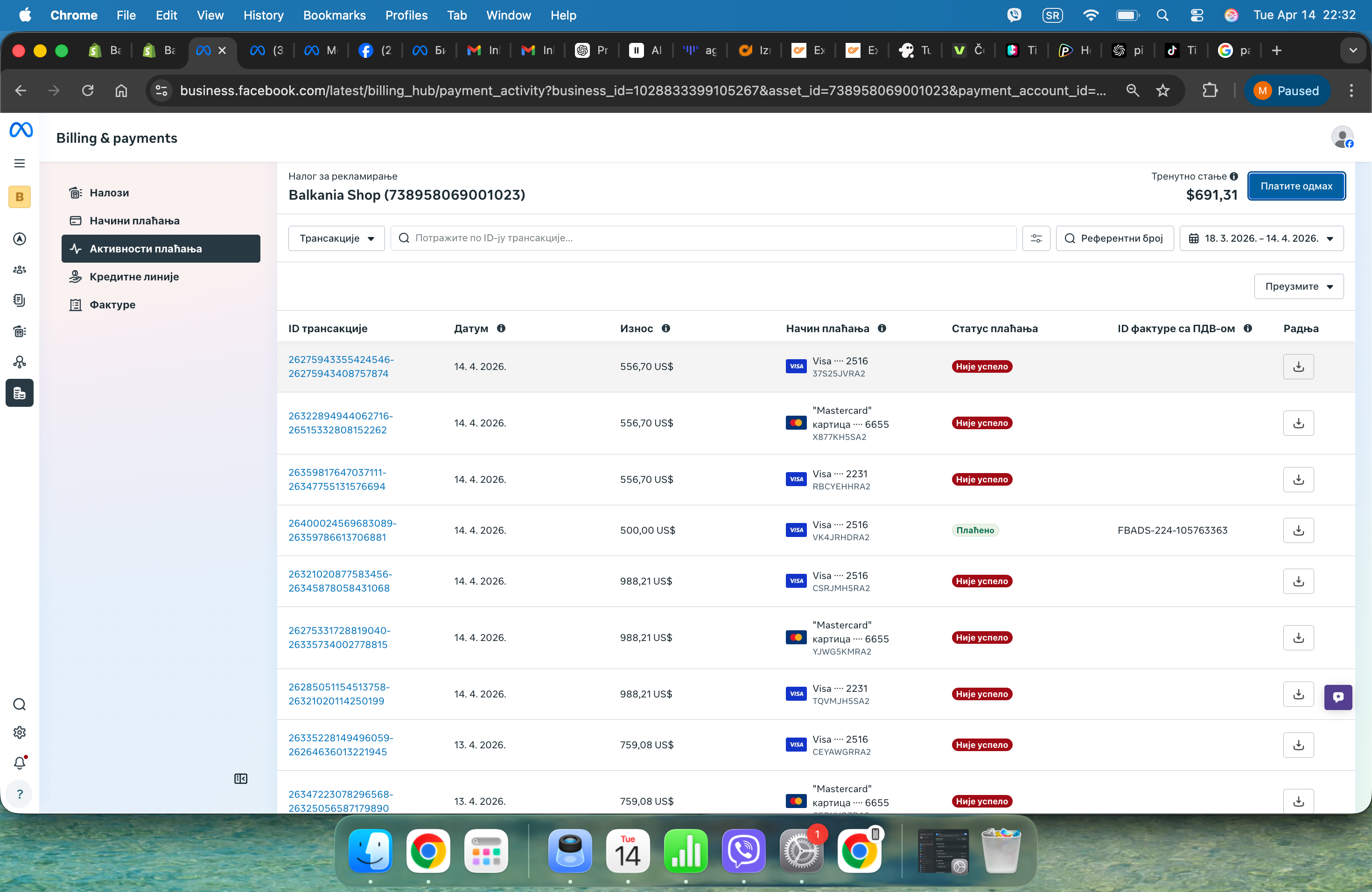Viewport: 1372px width, 892px height.
Task: Download receipt for Mastercard 6655 556,70 US$ row
Action: (1298, 424)
